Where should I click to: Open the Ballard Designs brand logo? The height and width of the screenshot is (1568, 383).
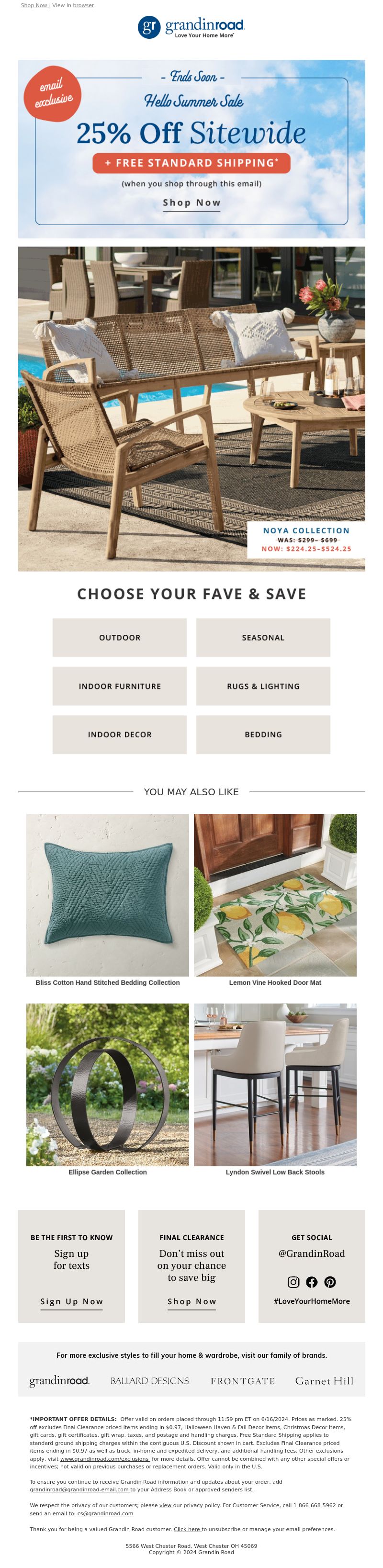coord(149,1380)
